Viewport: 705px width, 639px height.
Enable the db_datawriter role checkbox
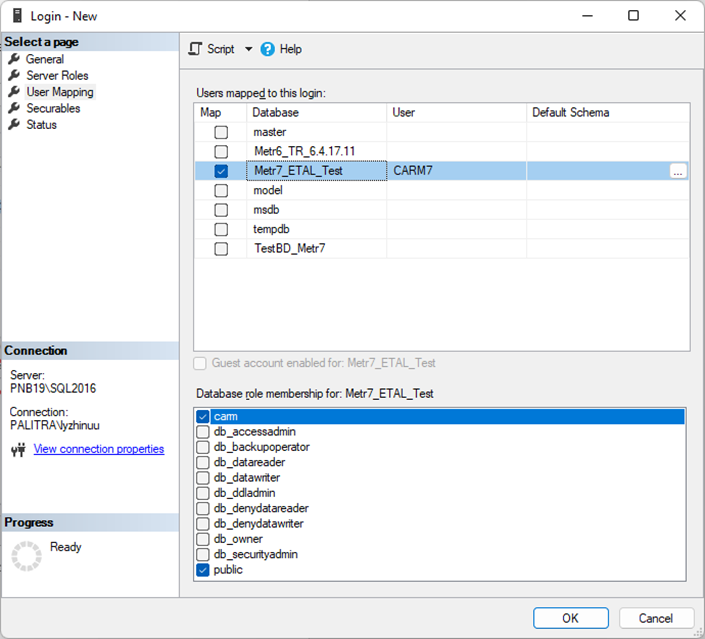point(203,478)
